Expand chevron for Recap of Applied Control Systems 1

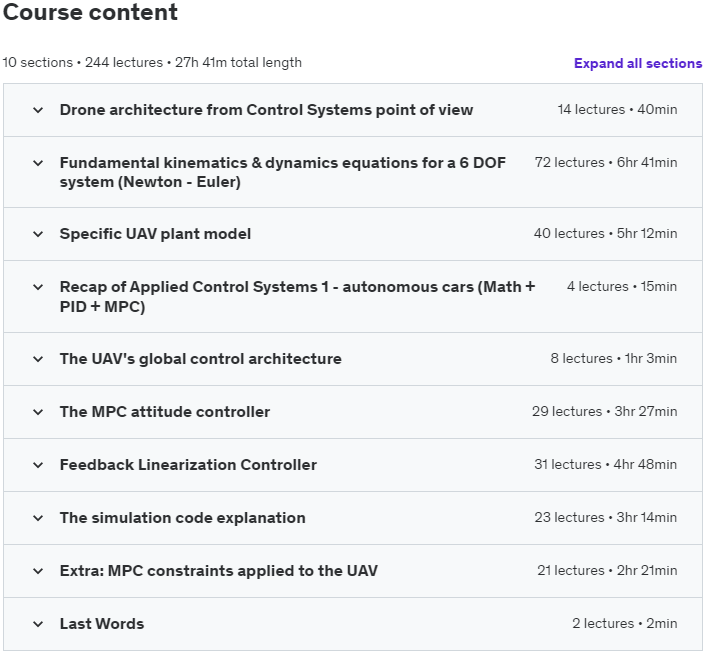[38, 287]
